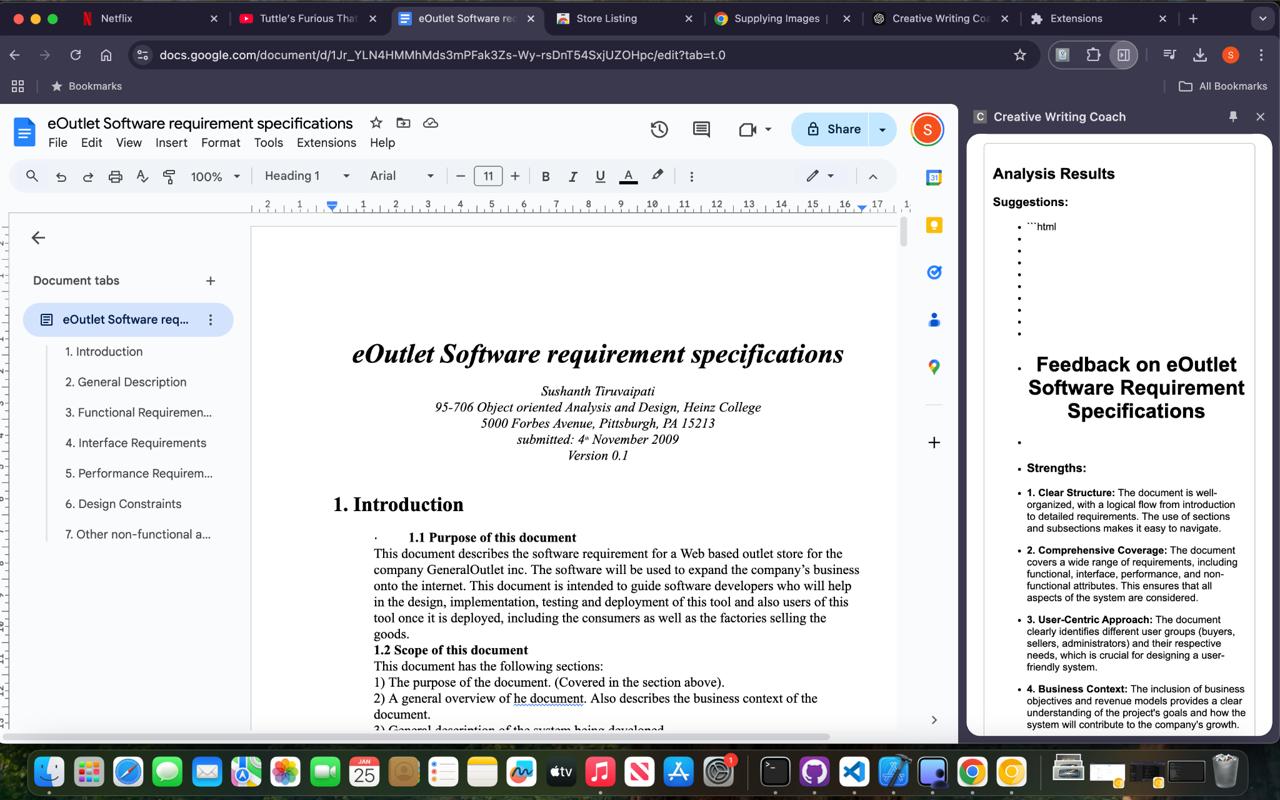Open Google Keep in side panel
Image resolution: width=1280 pixels, height=800 pixels.
coord(934,225)
